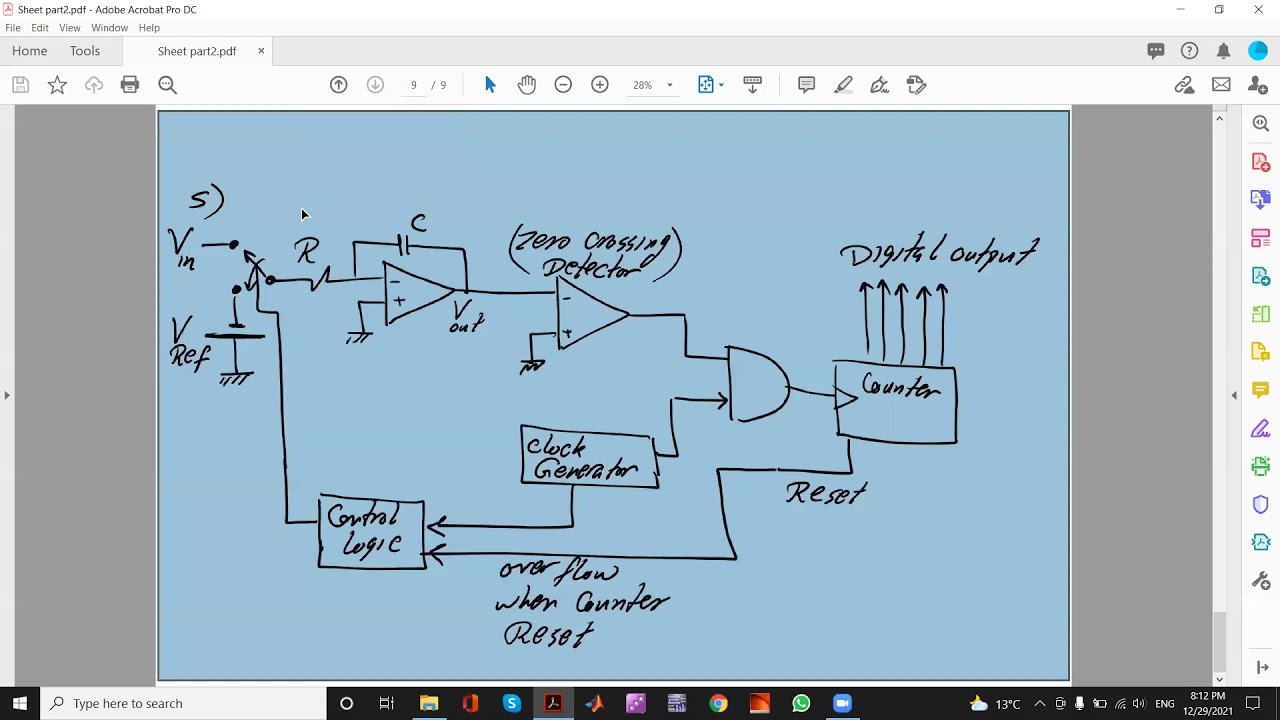The width and height of the screenshot is (1280, 720).
Task: Open the fit page options dropdown
Action: 711,85
